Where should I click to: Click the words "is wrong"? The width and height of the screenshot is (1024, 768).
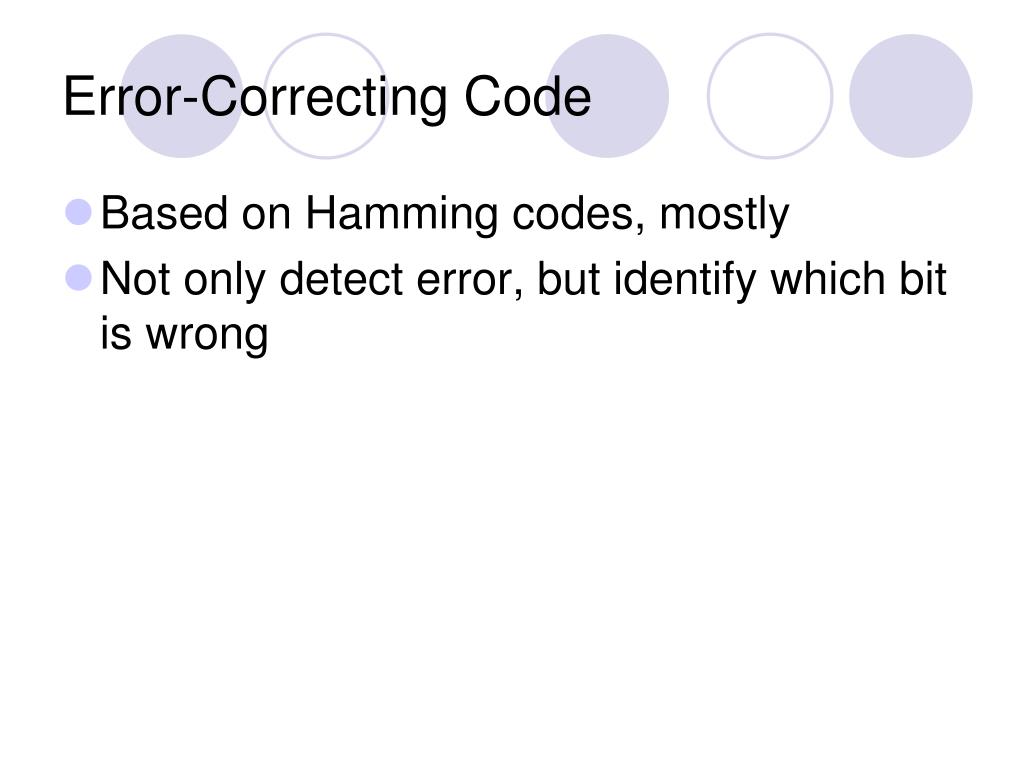pos(184,335)
